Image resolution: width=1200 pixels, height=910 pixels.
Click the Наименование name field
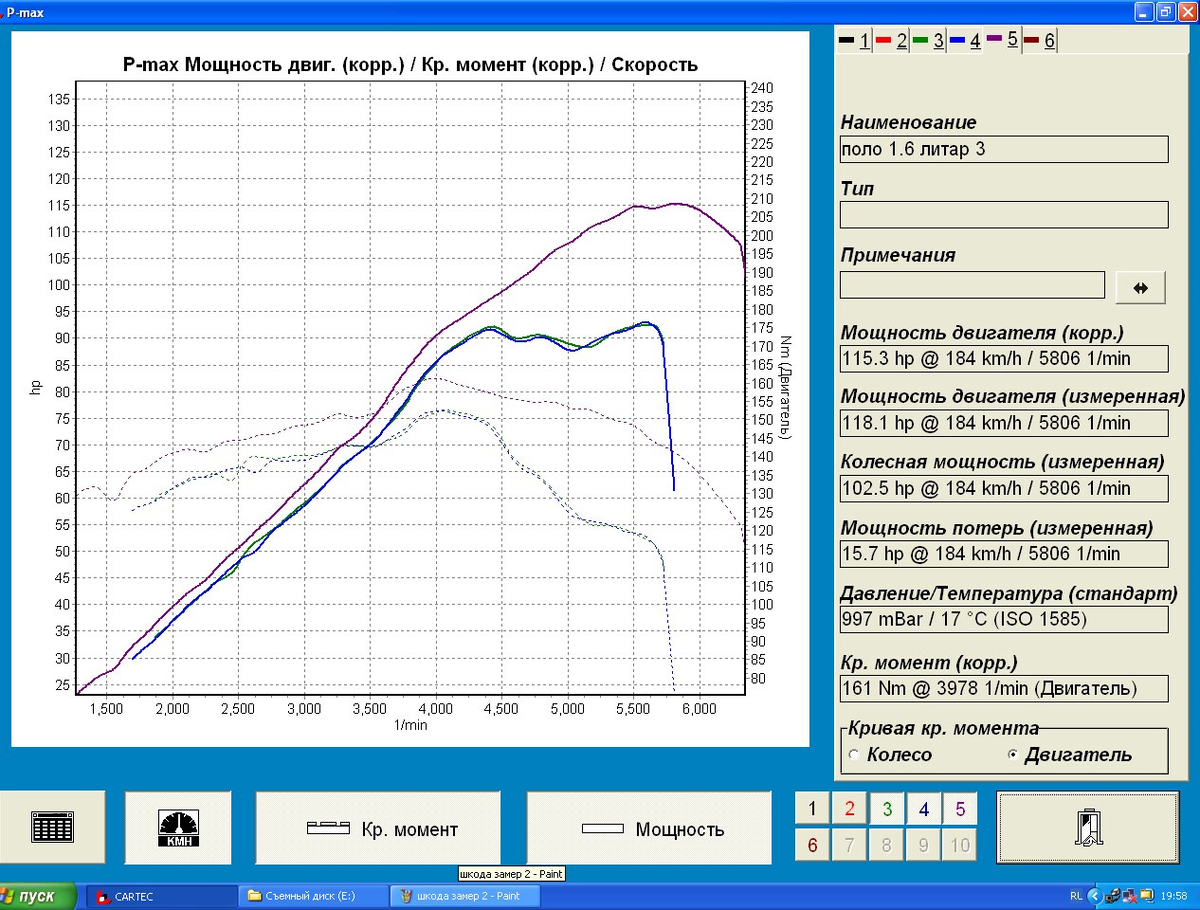pyautogui.click(x=1004, y=149)
